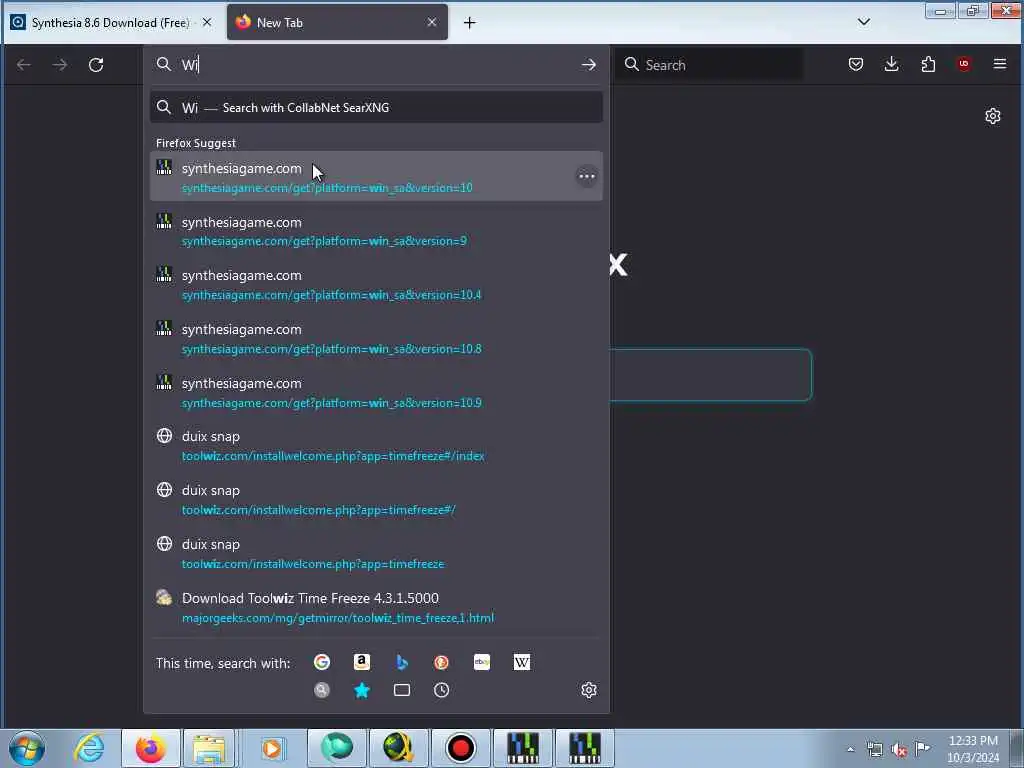Image resolution: width=1024 pixels, height=768 pixels.
Task: Open duix snap suggestion ending in timefreeze#/index
Action: pyautogui.click(x=376, y=446)
